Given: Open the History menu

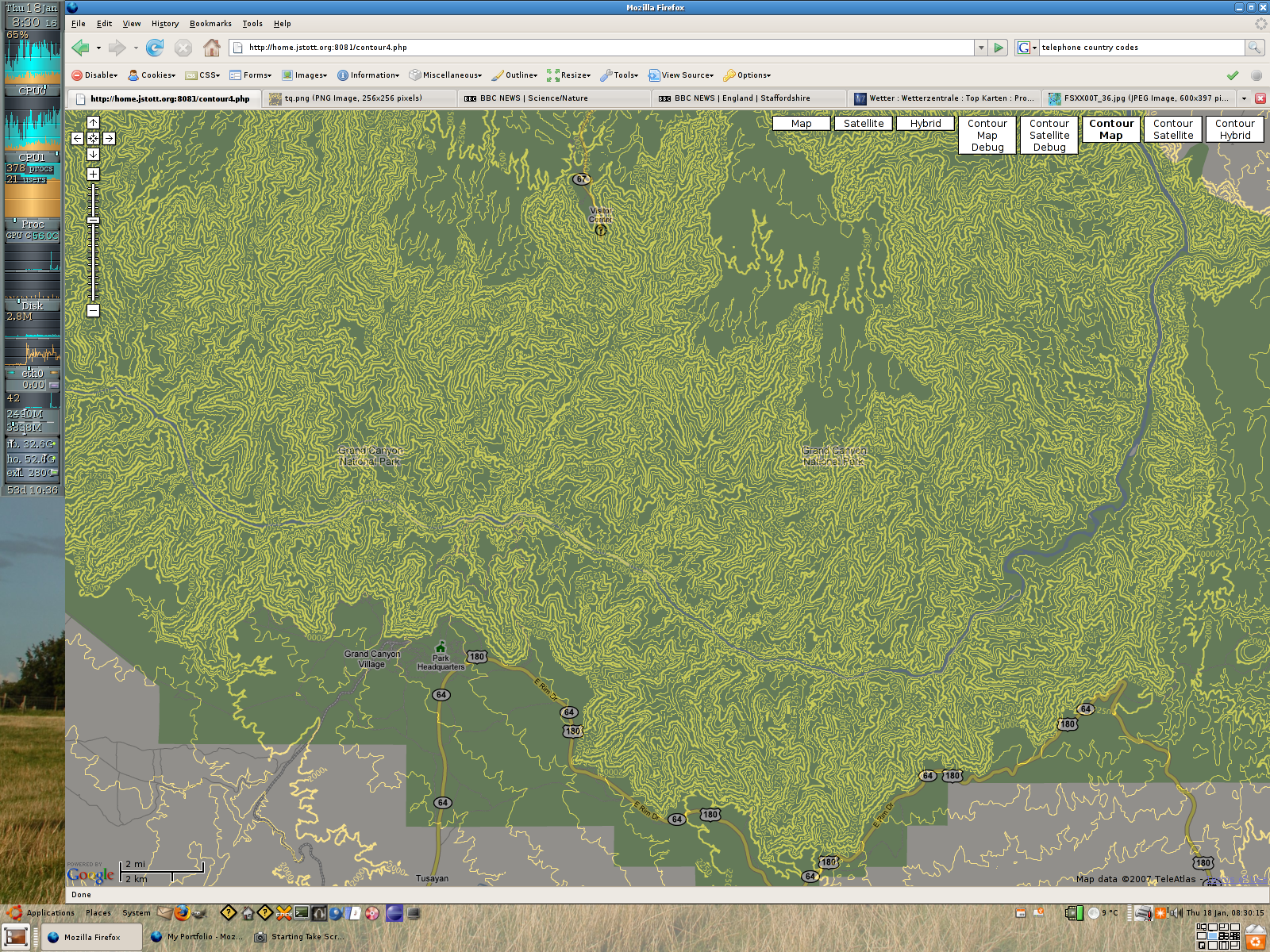Looking at the screenshot, I should click(165, 24).
